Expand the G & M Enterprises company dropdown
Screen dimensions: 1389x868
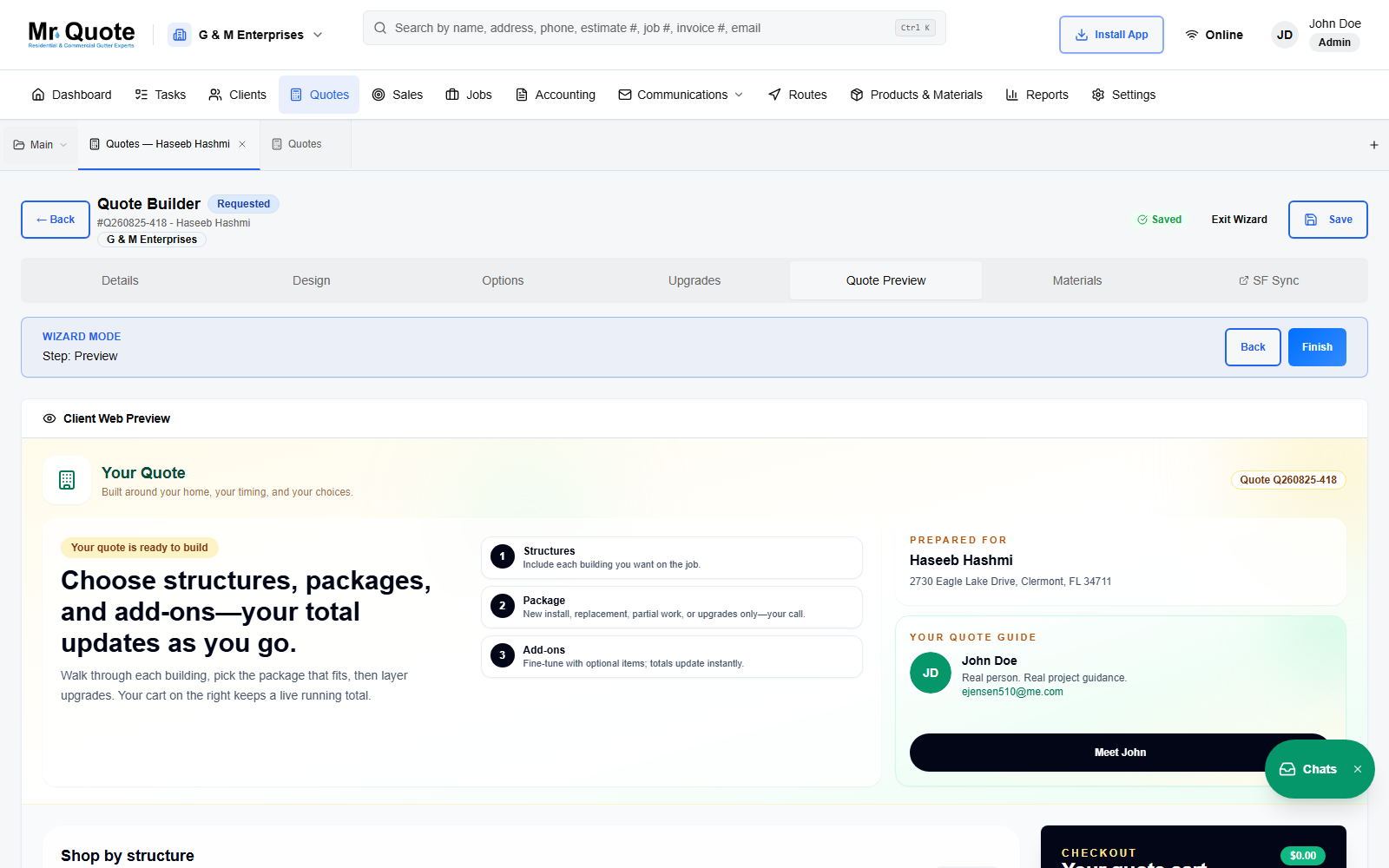(318, 35)
